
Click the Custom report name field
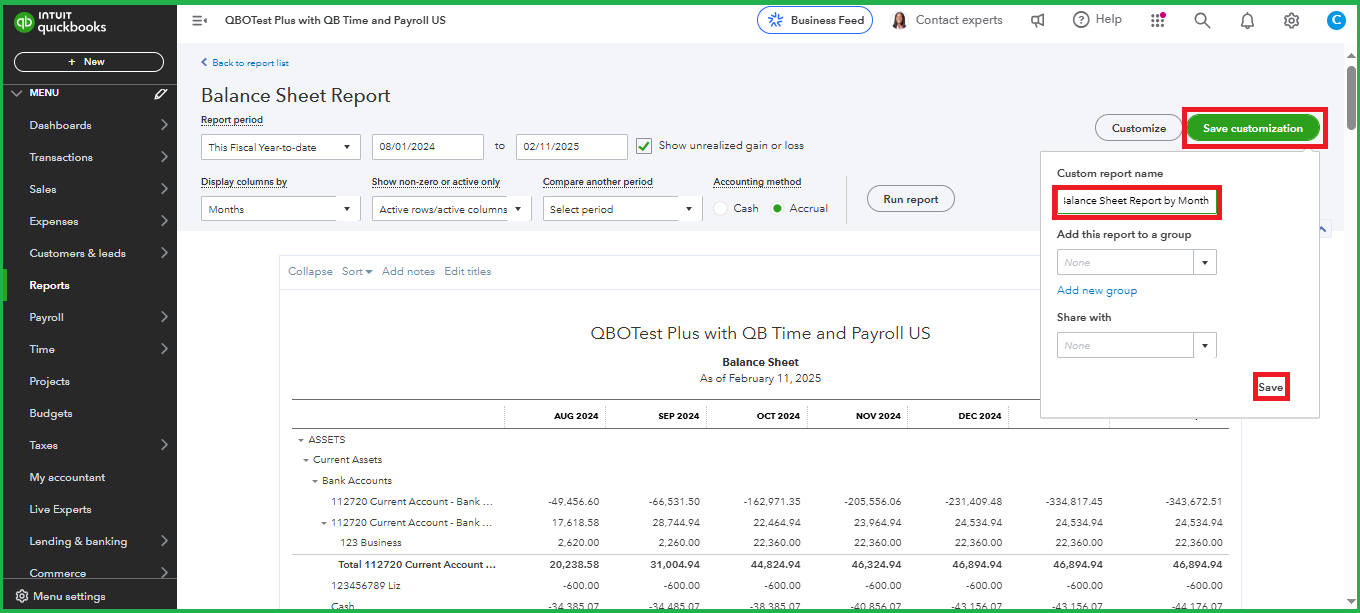pyautogui.click(x=1137, y=201)
